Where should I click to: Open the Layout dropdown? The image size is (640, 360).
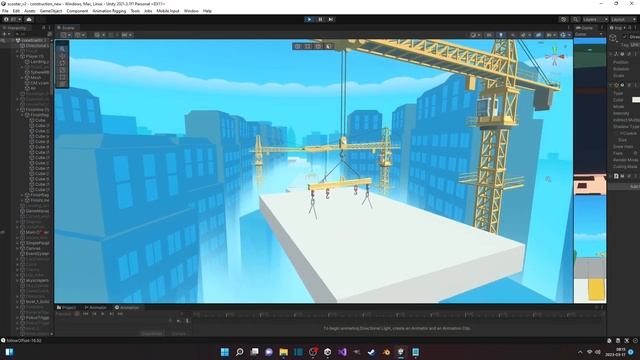pyautogui.click(x=623, y=19)
